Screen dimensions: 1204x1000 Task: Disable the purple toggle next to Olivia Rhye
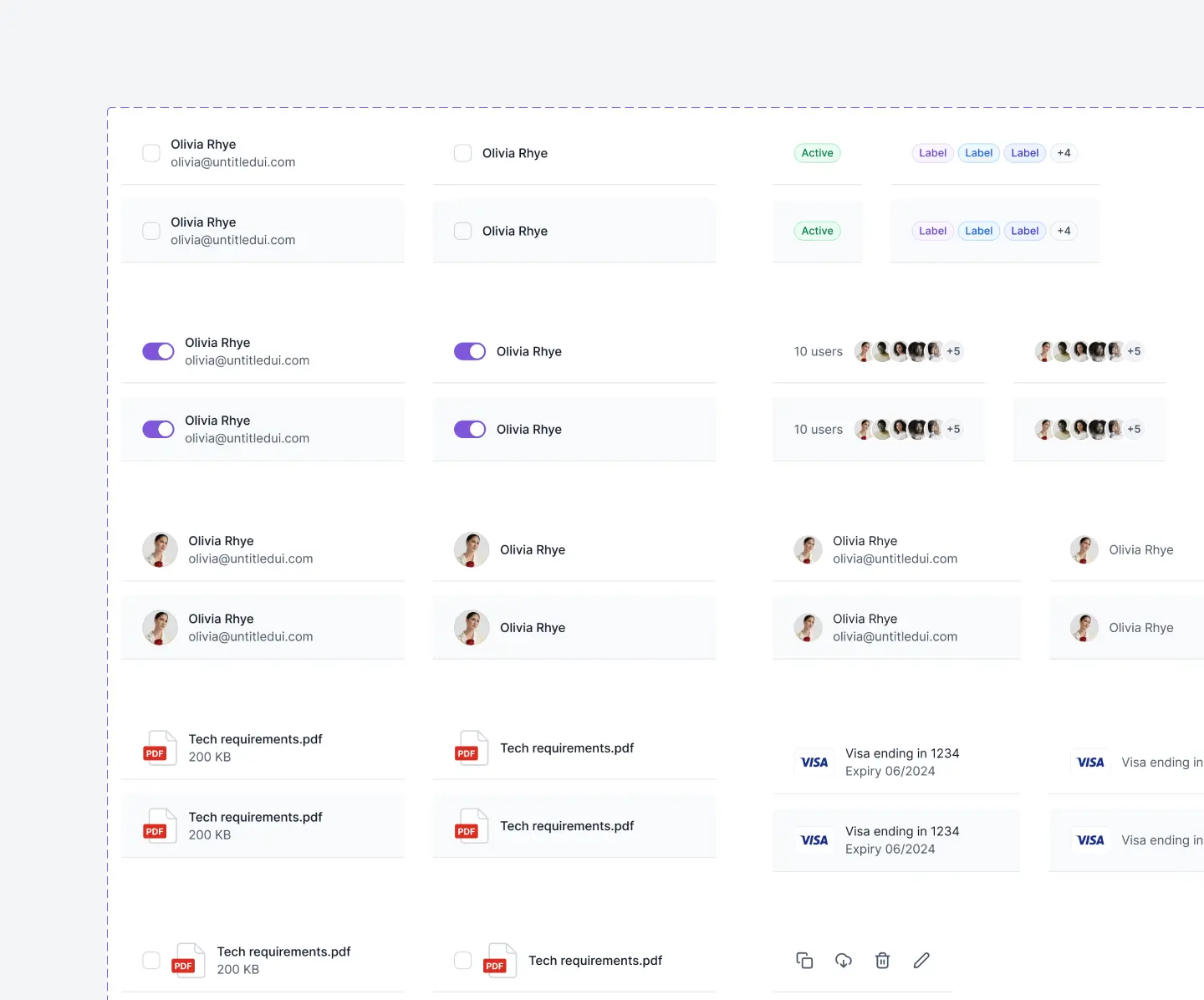pyautogui.click(x=158, y=351)
